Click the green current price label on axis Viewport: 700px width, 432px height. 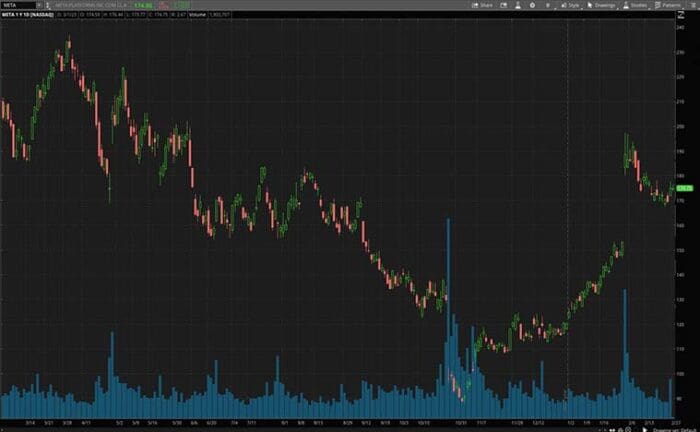[x=685, y=188]
